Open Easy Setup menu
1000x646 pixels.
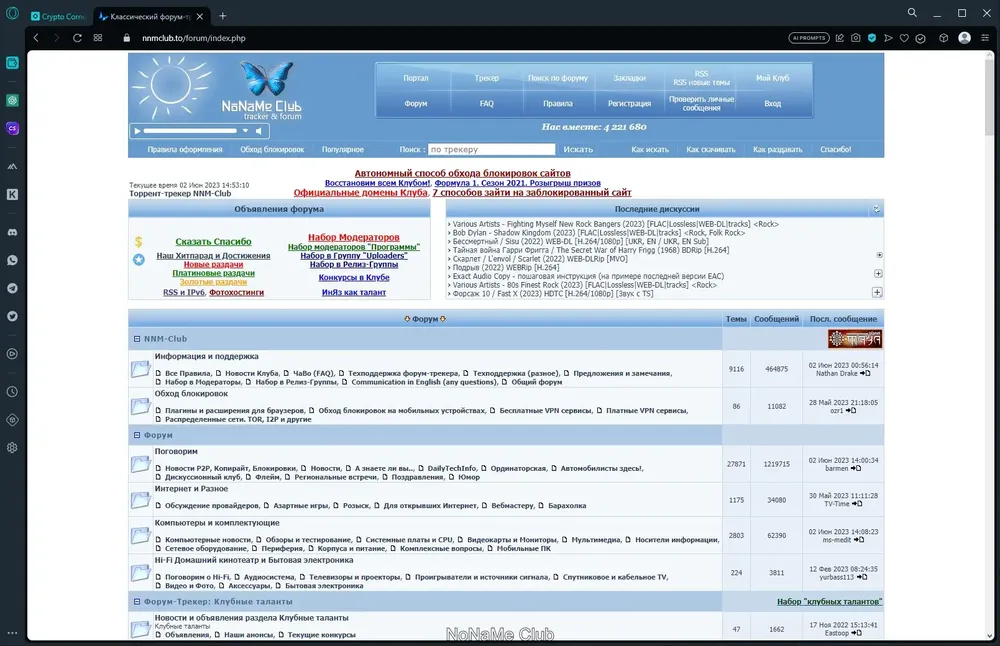tap(985, 38)
